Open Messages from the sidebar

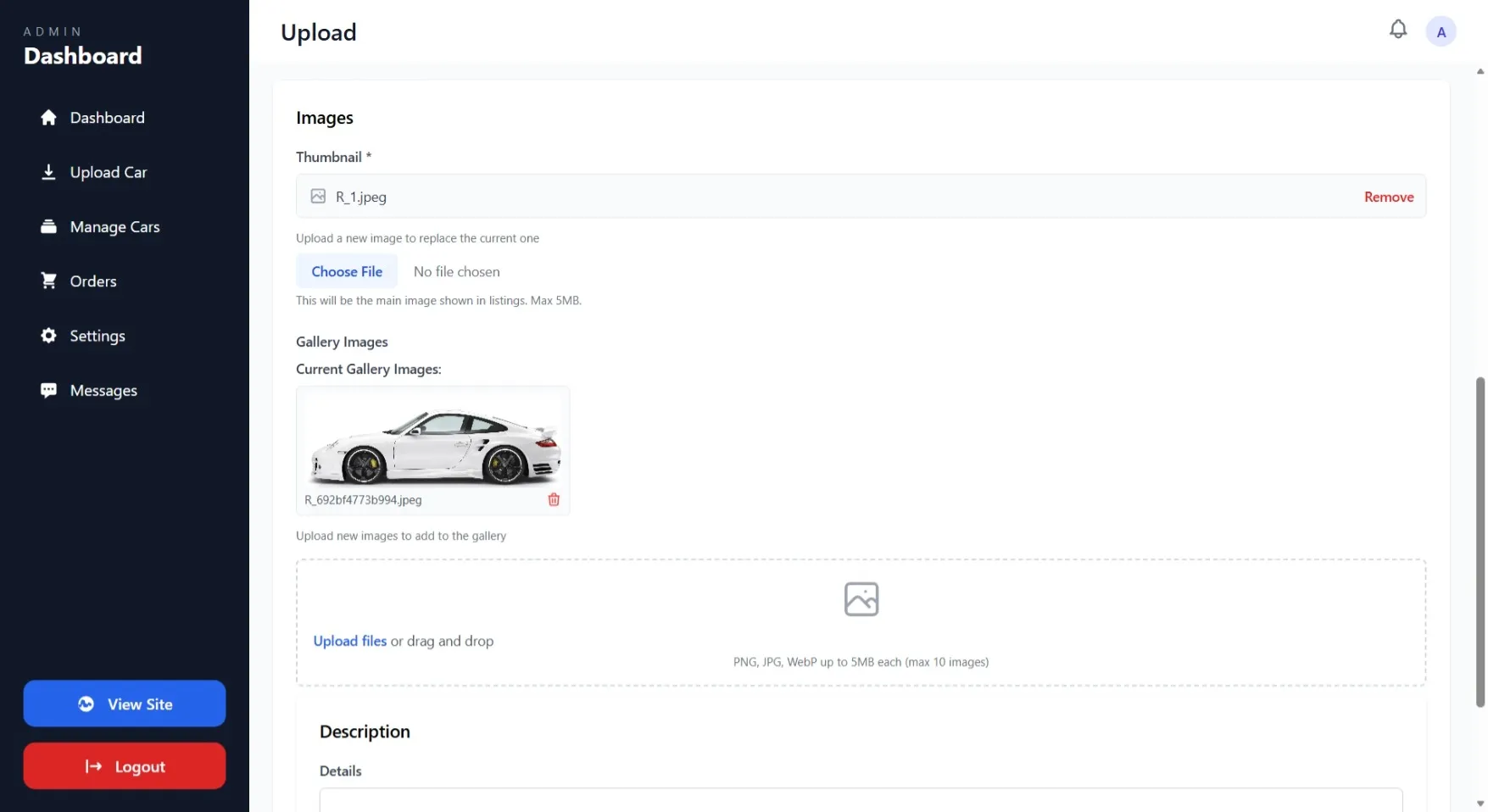103,390
